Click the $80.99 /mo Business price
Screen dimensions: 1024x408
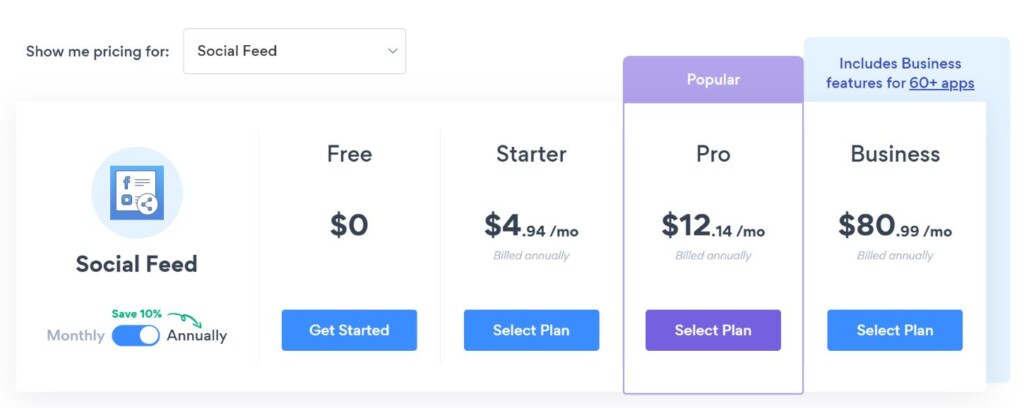(895, 226)
